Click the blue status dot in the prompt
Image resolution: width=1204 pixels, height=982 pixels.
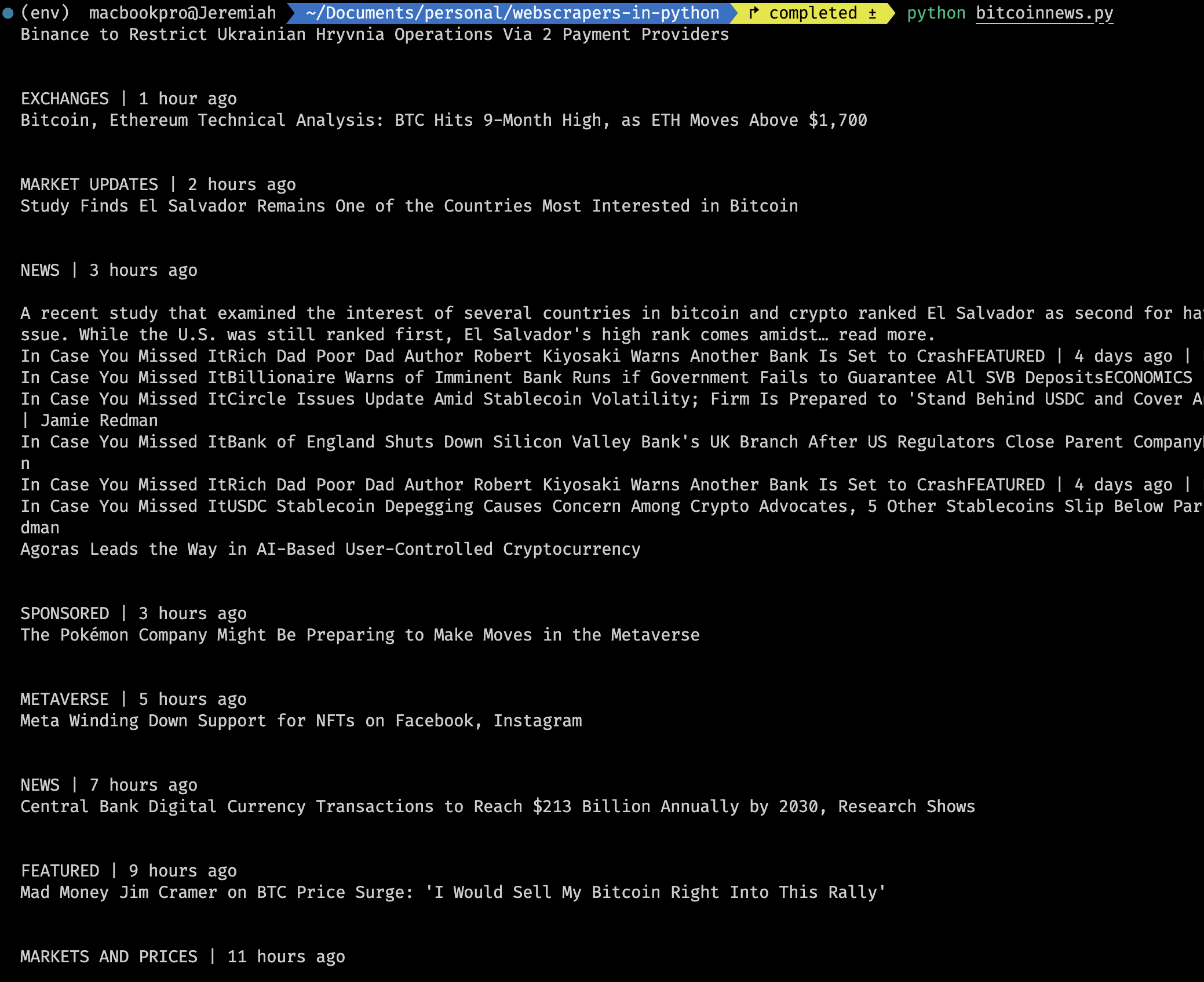[x=8, y=13]
